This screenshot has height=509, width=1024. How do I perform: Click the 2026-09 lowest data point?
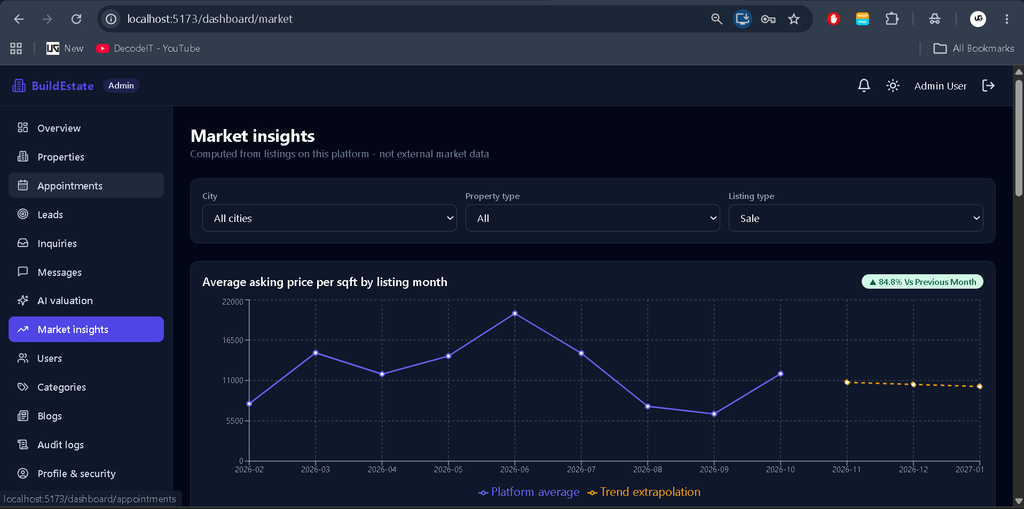[x=714, y=414]
